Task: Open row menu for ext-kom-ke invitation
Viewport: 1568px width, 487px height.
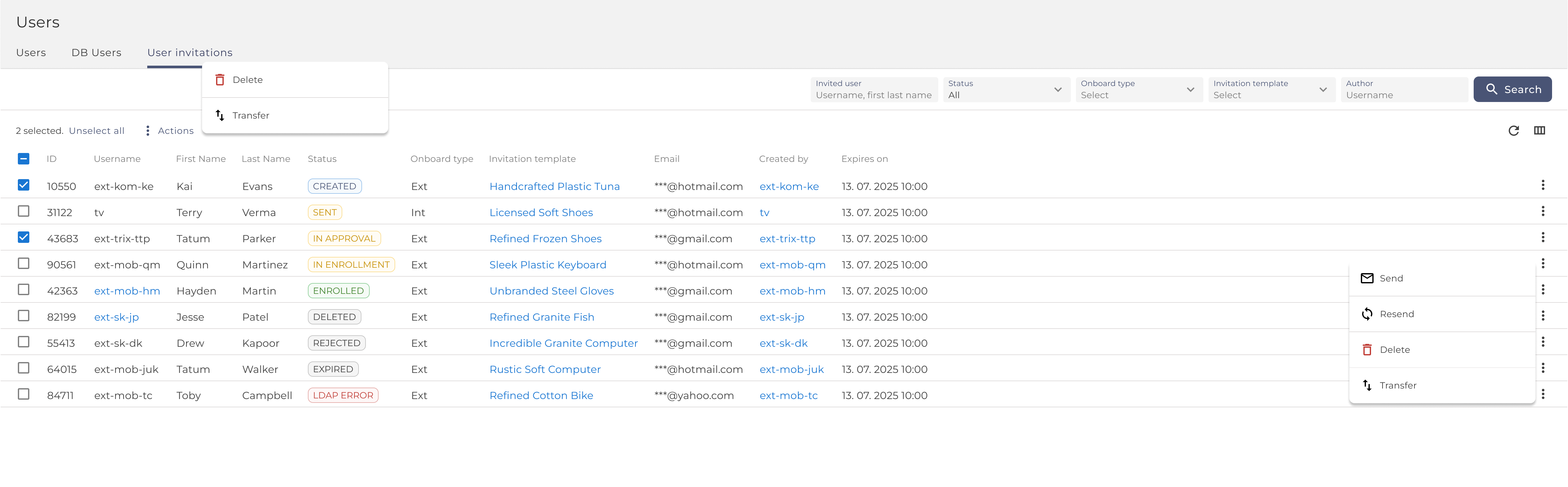Action: coord(1543,185)
